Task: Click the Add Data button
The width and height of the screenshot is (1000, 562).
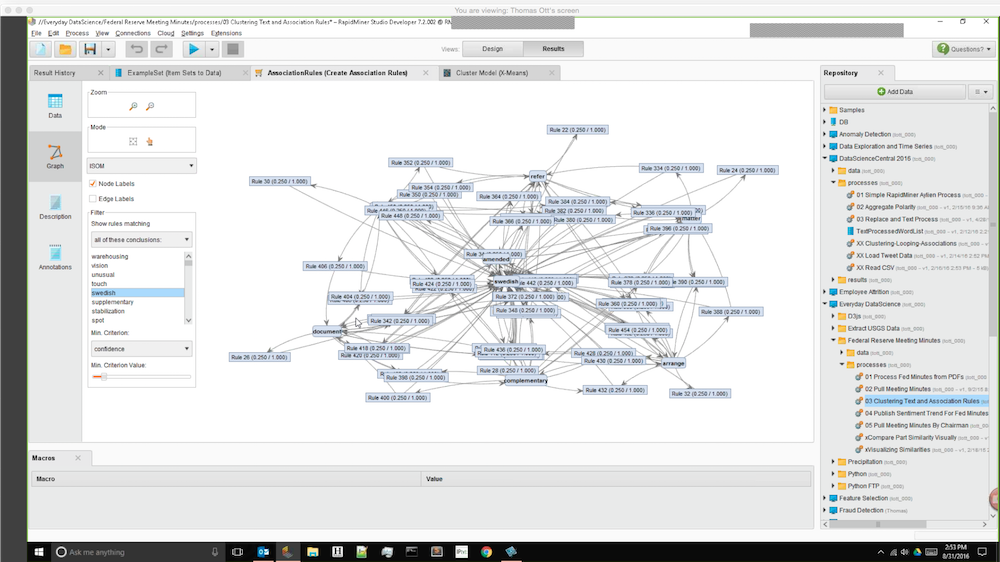Action: (x=895, y=92)
